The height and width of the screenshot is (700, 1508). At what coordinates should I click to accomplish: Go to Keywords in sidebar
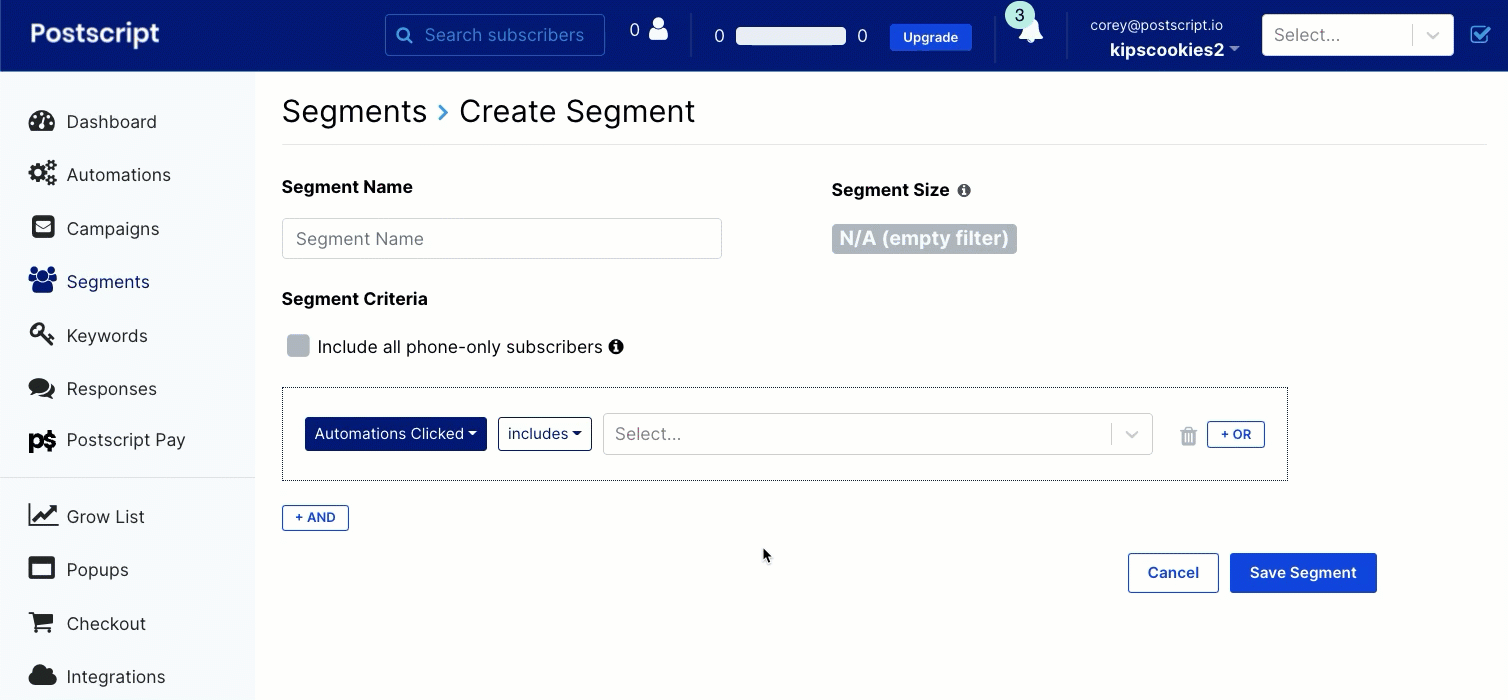(107, 336)
